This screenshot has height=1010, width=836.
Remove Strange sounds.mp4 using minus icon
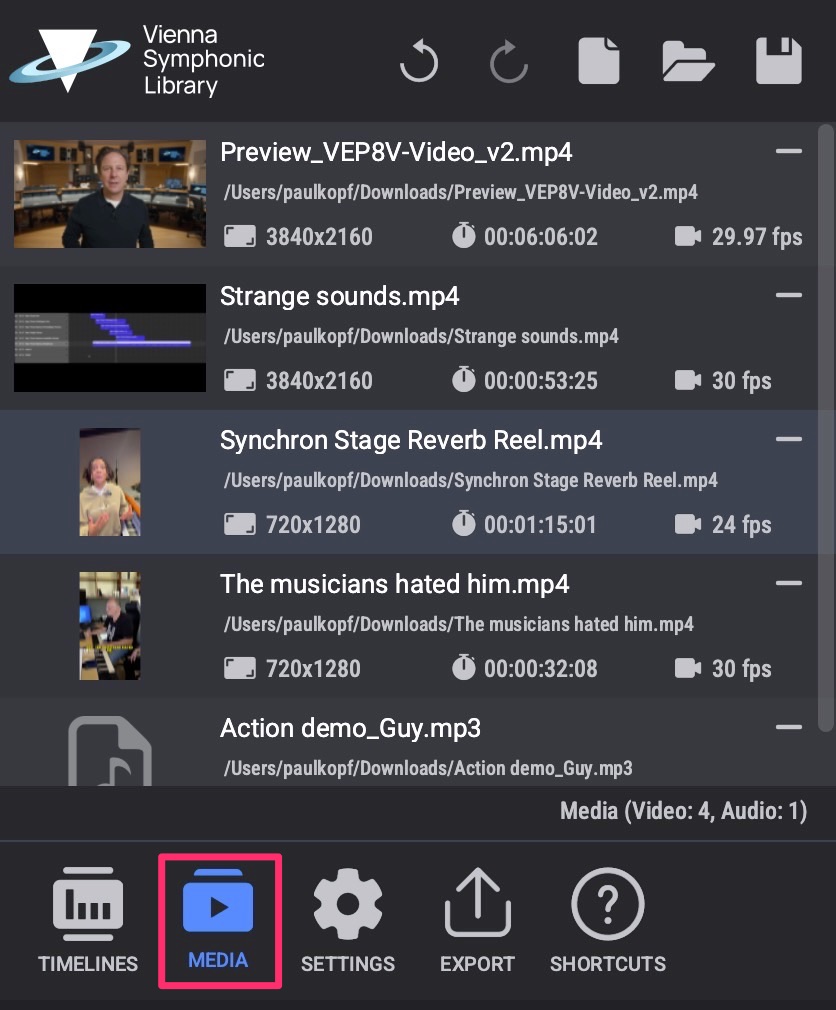(789, 296)
